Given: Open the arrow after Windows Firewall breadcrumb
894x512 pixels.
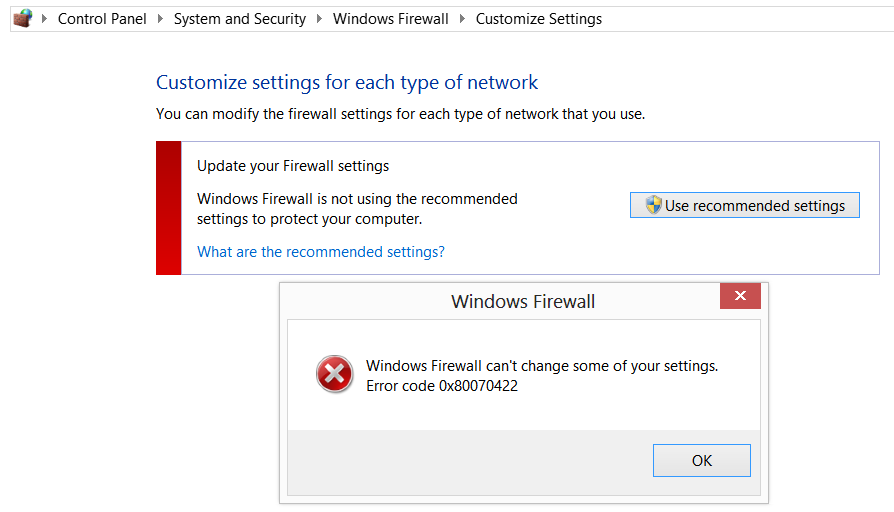Looking at the screenshot, I should pyautogui.click(x=462, y=19).
